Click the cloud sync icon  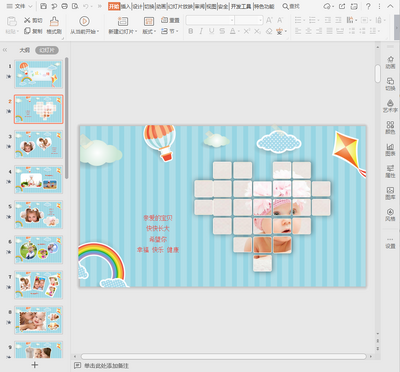pos(328,6)
